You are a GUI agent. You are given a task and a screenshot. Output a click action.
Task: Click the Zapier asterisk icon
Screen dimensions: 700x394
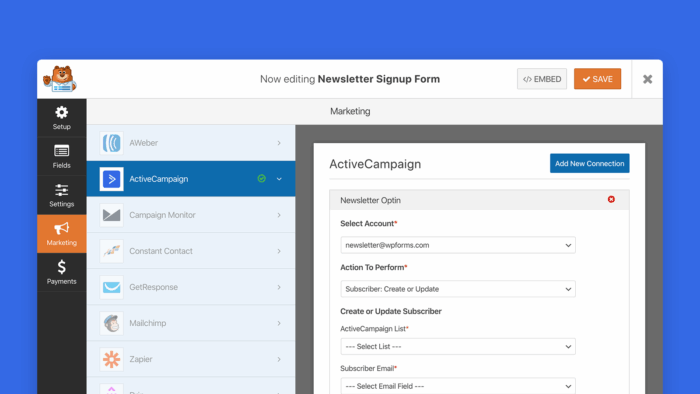pyautogui.click(x=112, y=359)
